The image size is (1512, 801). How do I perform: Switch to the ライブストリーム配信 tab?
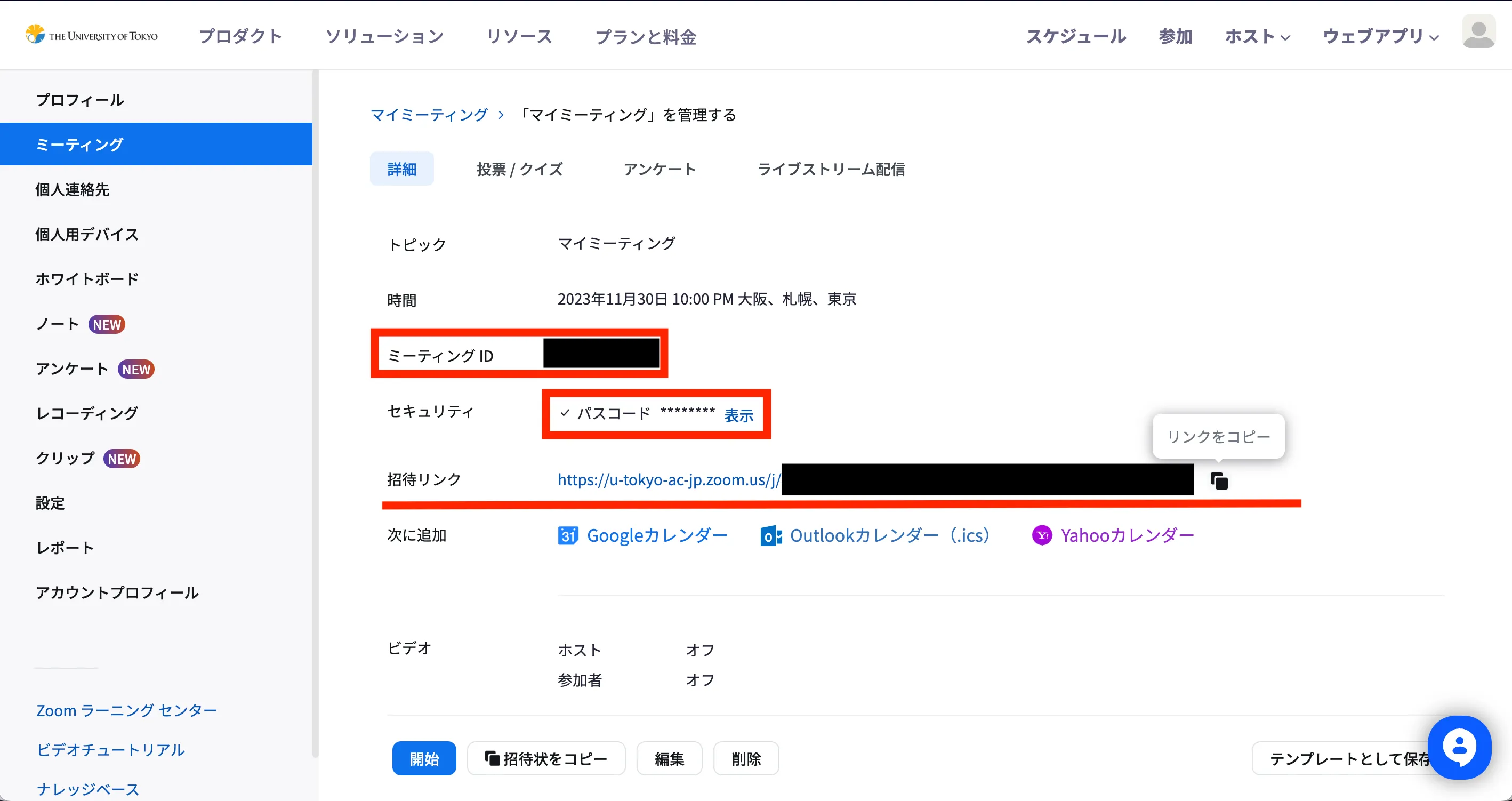tap(831, 169)
